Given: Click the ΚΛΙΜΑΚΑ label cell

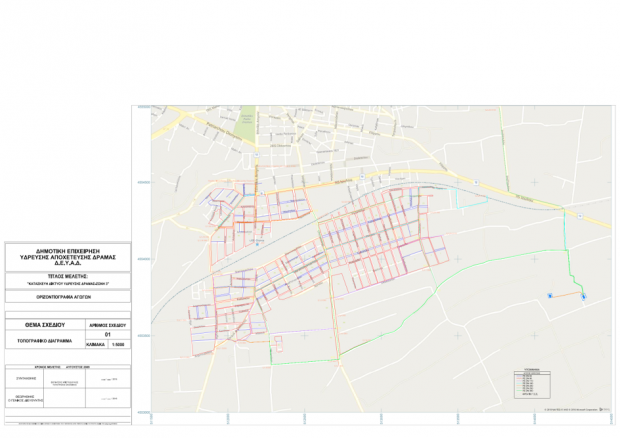Looking at the screenshot, I should (96, 345).
